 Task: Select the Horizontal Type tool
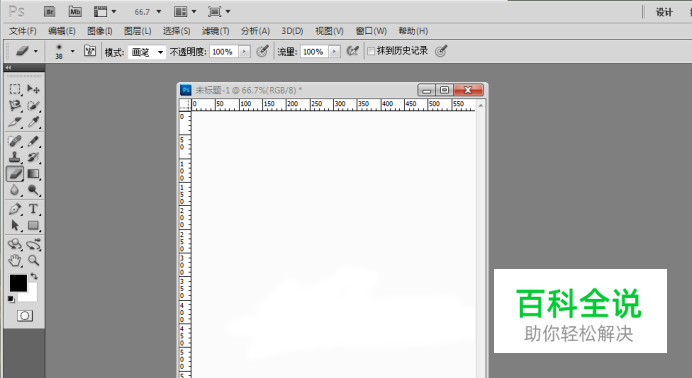[33, 209]
